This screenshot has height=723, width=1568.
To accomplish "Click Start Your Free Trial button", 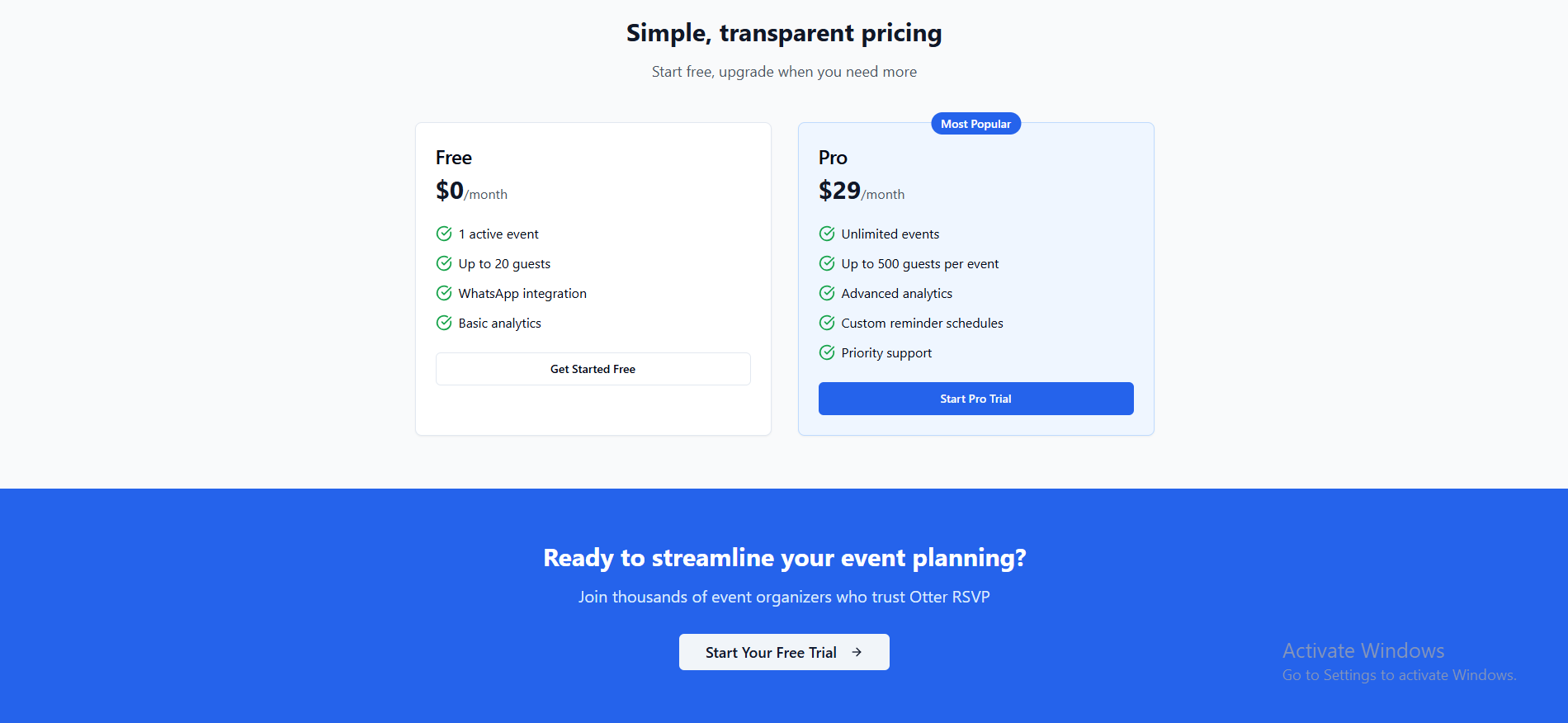I will (x=784, y=652).
